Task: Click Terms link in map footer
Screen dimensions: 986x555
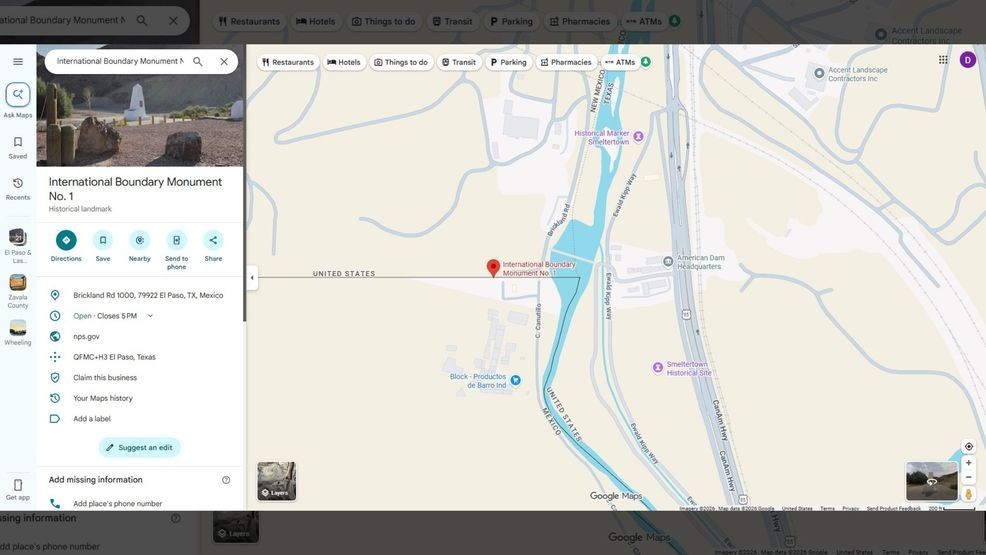Action: 828,508
